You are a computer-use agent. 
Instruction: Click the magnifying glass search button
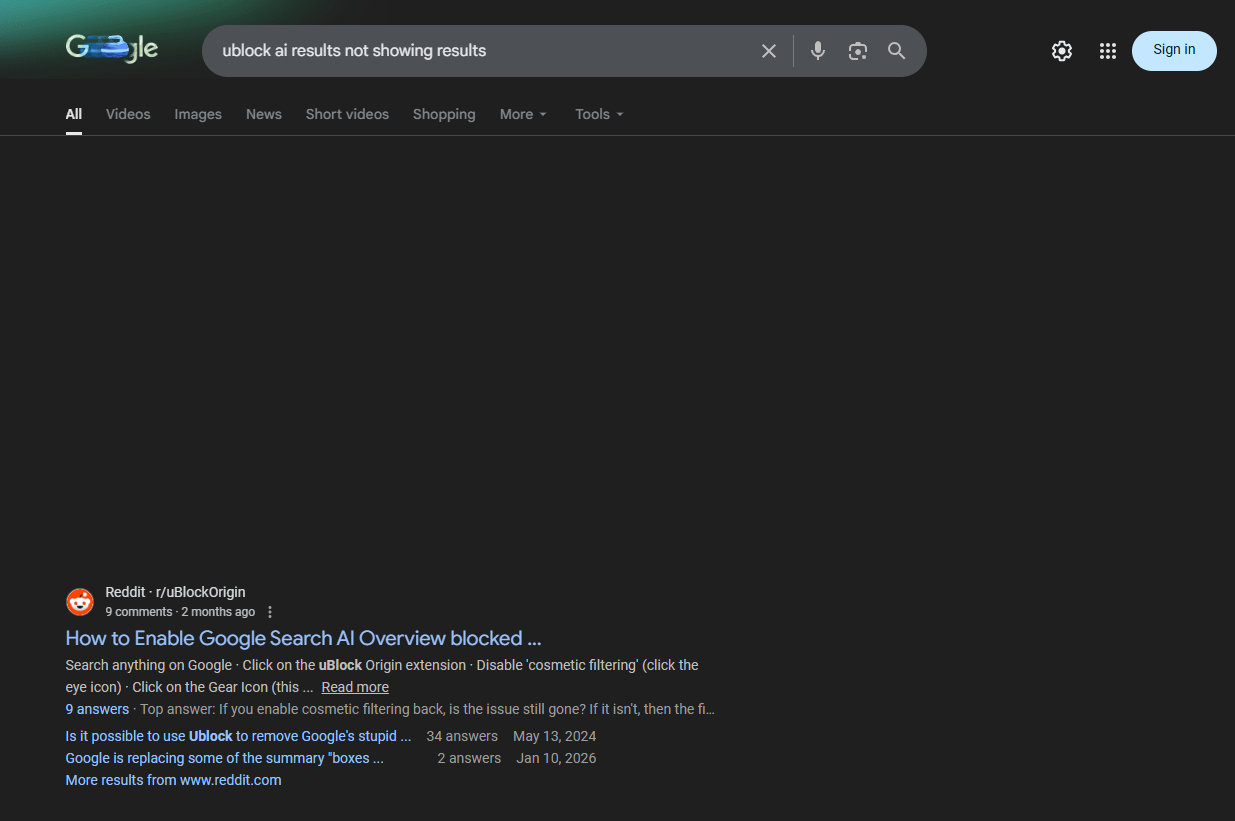point(897,51)
